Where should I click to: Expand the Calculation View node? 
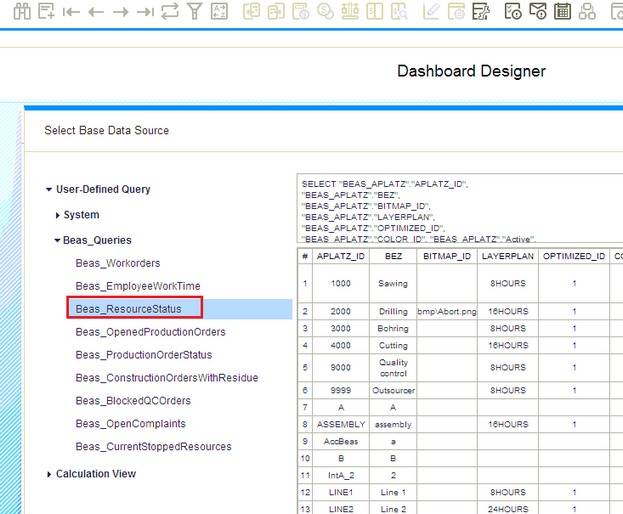(x=49, y=475)
